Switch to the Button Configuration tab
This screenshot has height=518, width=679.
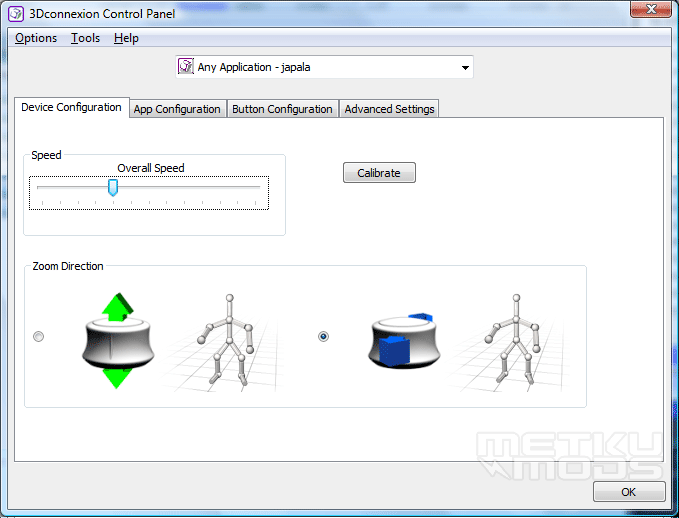tap(282, 109)
